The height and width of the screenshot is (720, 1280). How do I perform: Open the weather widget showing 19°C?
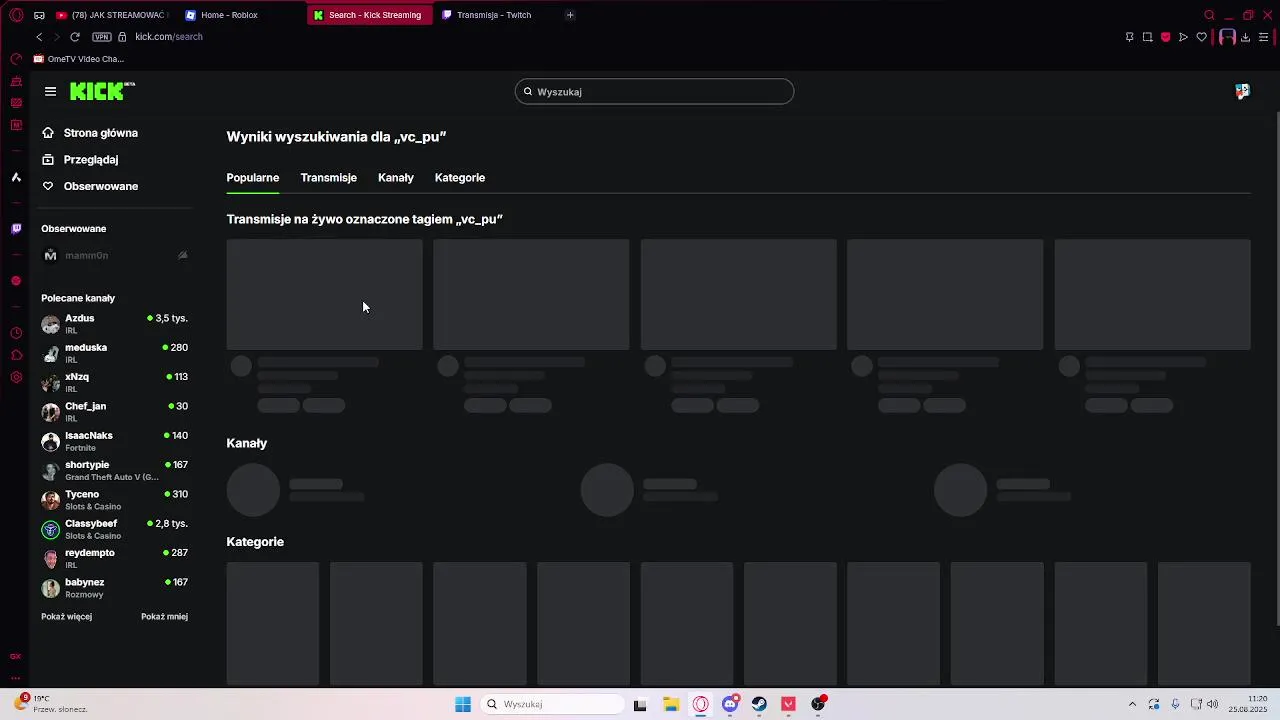(x=50, y=704)
